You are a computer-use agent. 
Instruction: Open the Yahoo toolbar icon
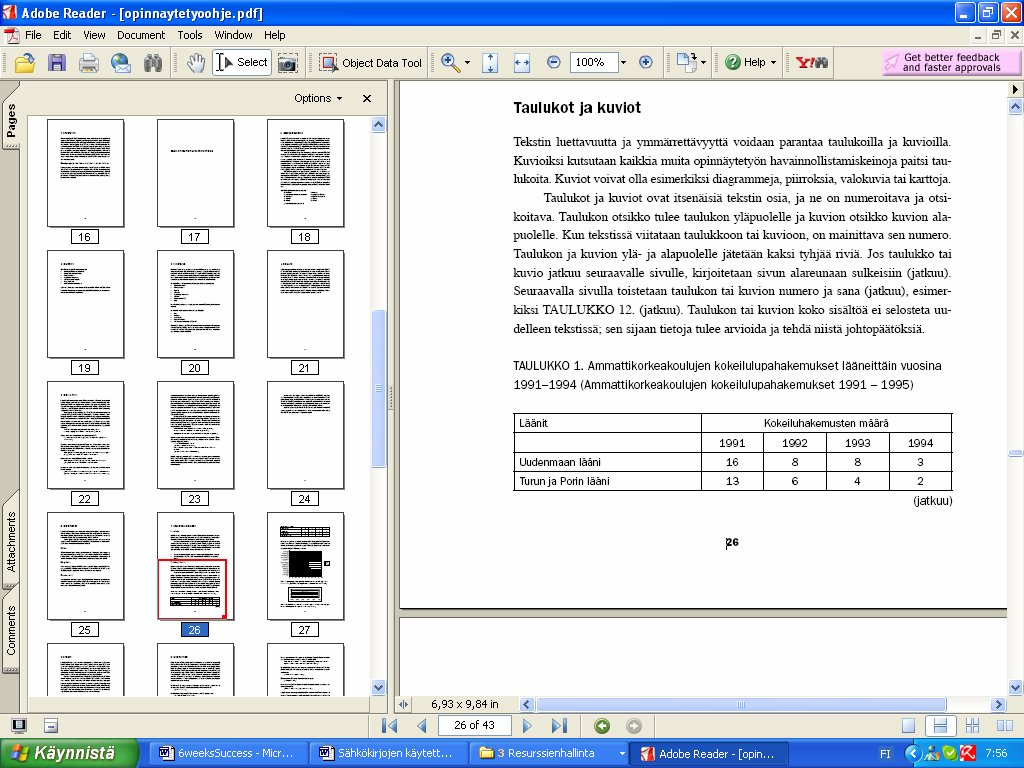click(x=811, y=63)
